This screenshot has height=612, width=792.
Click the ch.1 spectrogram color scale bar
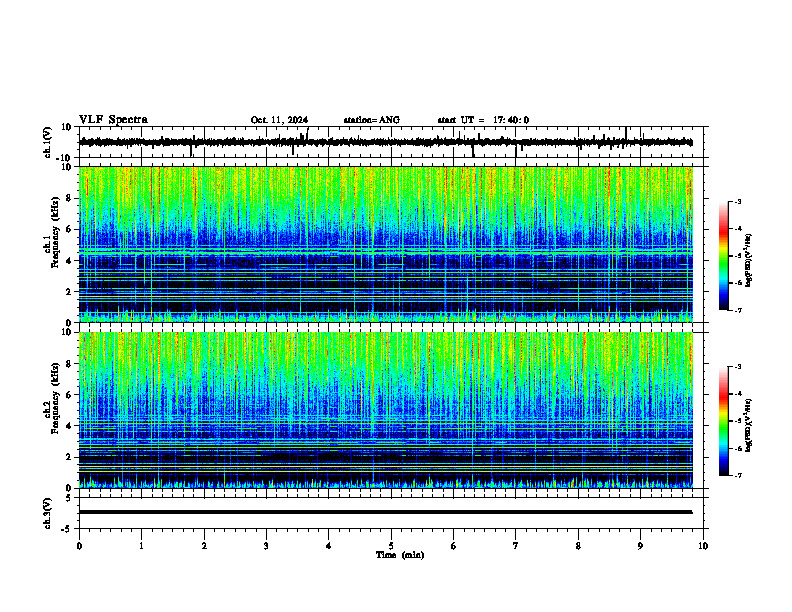[x=724, y=256]
